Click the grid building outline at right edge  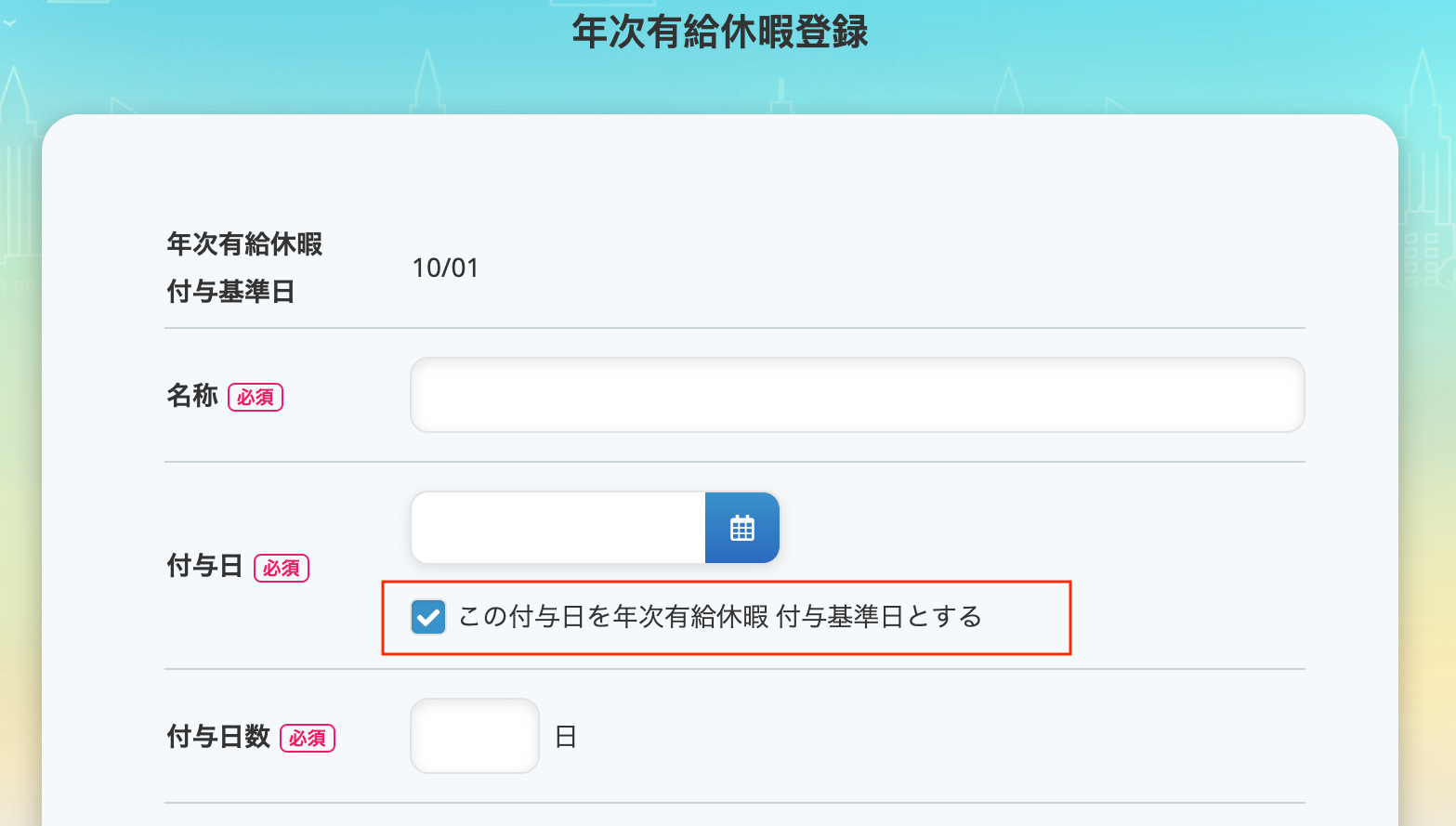pos(1422,260)
